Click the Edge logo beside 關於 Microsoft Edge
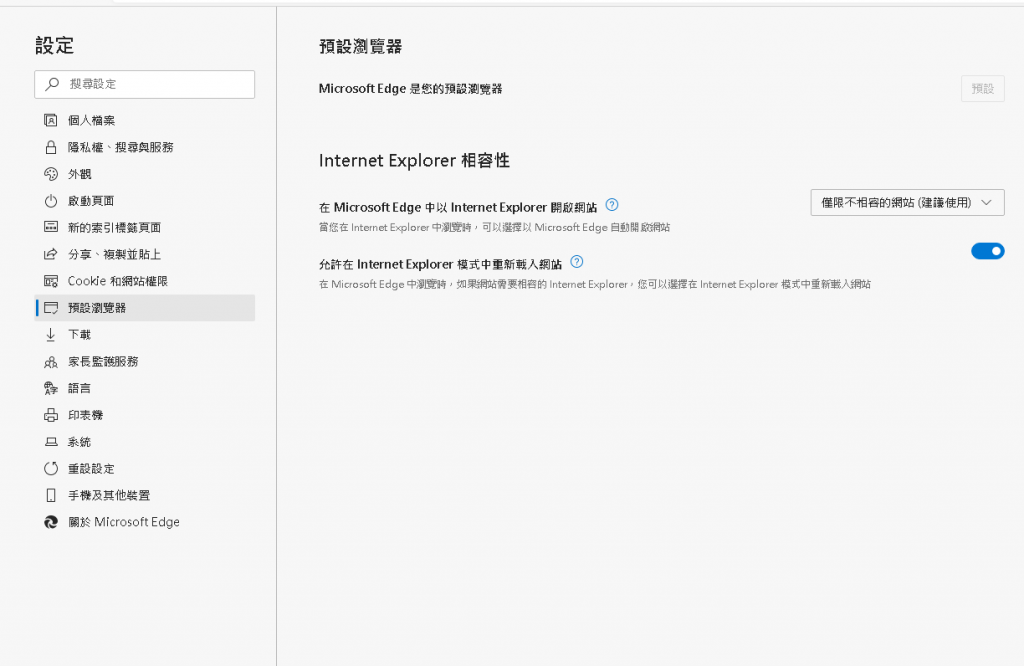Image resolution: width=1024 pixels, height=666 pixels. pos(50,522)
